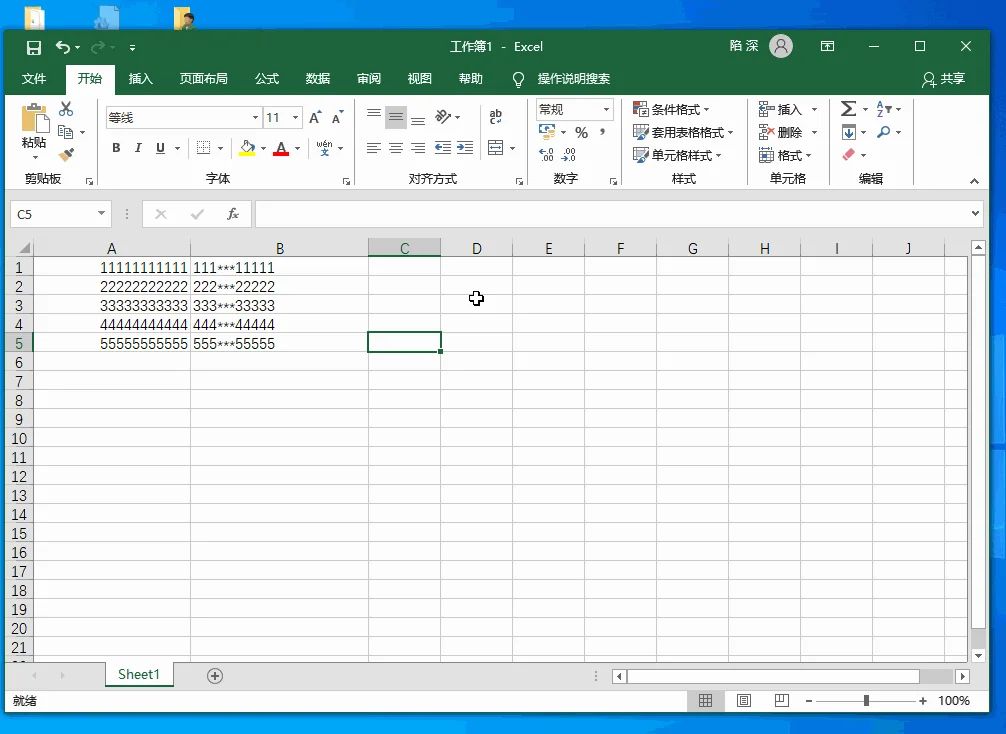Click the insert function fx button

(233, 214)
